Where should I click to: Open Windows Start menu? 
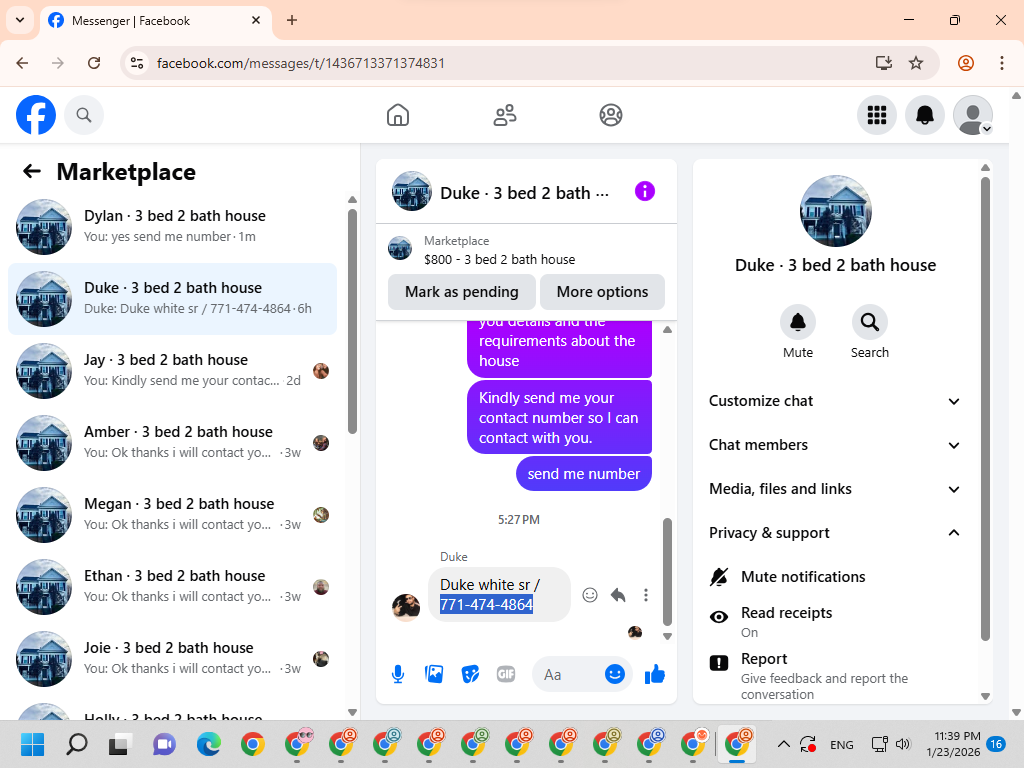32,744
